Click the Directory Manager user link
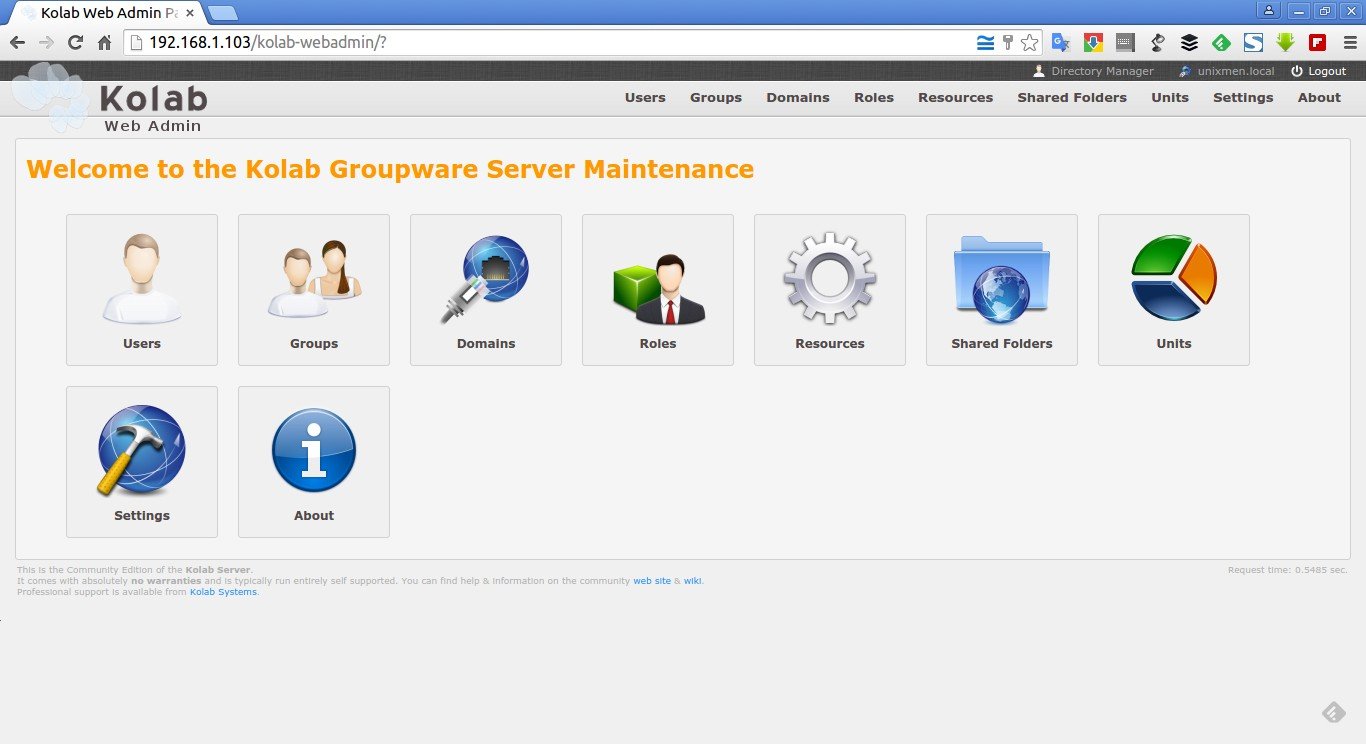This screenshot has height=744, width=1366. (1093, 71)
